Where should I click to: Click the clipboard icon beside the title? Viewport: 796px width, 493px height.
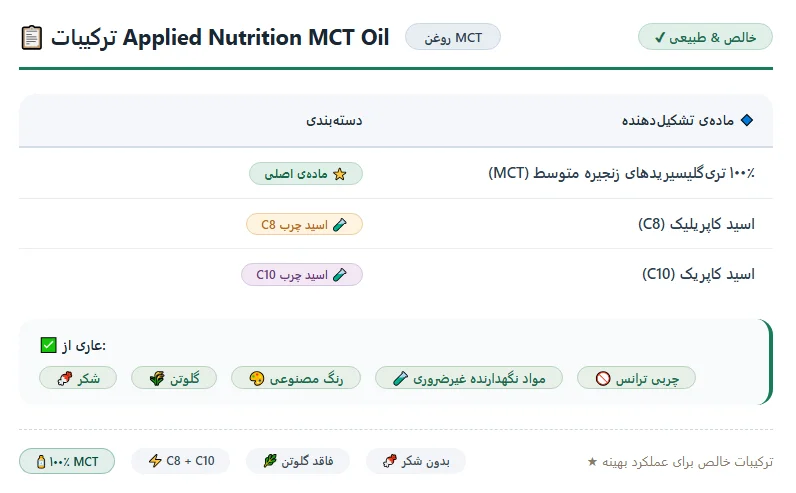[x=31, y=38]
